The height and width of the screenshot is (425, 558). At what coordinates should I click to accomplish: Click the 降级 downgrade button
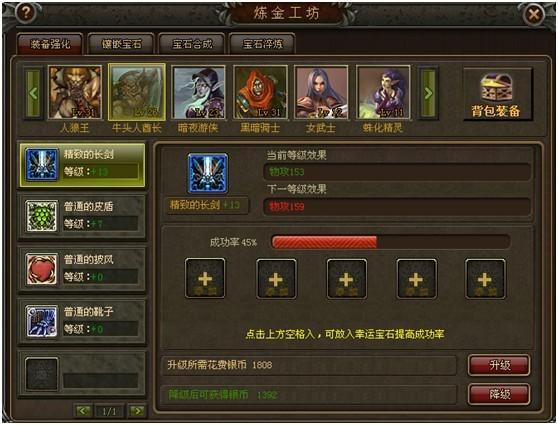(499, 394)
